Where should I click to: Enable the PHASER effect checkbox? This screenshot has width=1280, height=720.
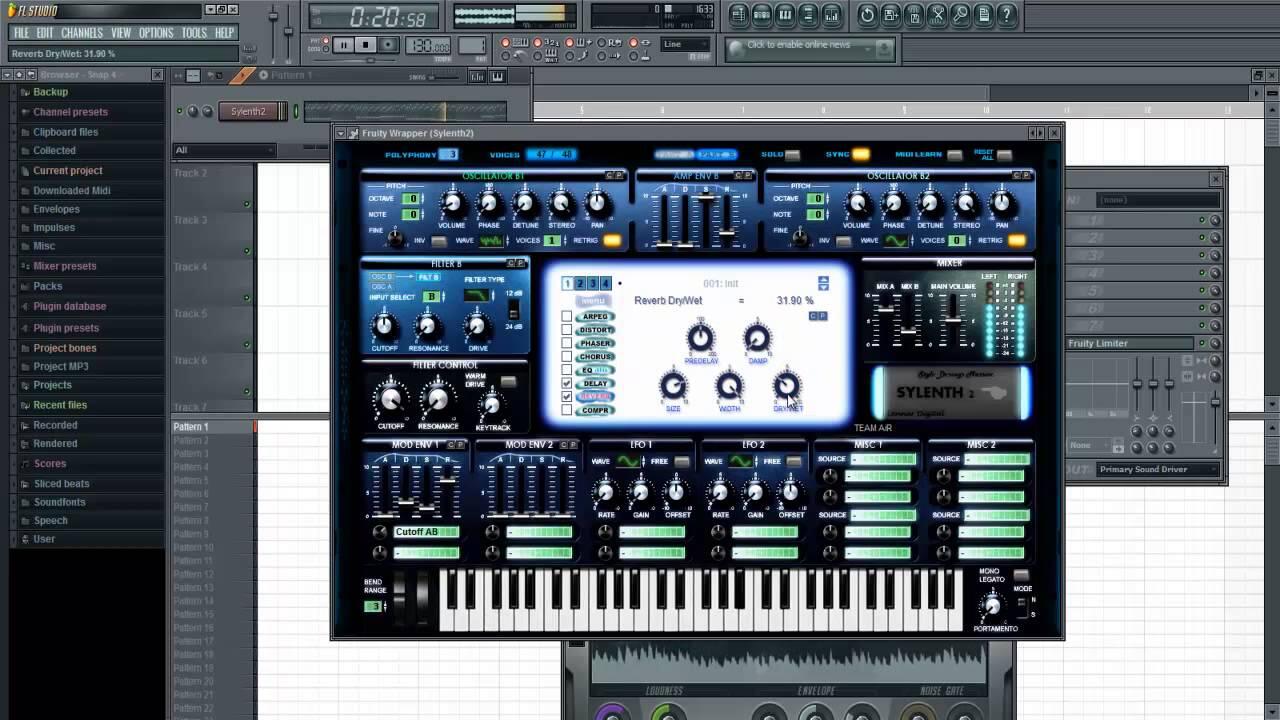567,343
